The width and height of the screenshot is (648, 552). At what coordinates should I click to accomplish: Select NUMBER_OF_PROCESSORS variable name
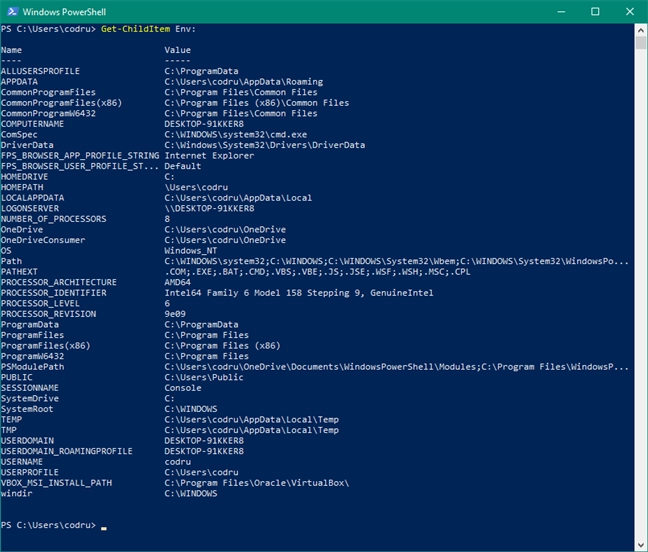(54, 219)
